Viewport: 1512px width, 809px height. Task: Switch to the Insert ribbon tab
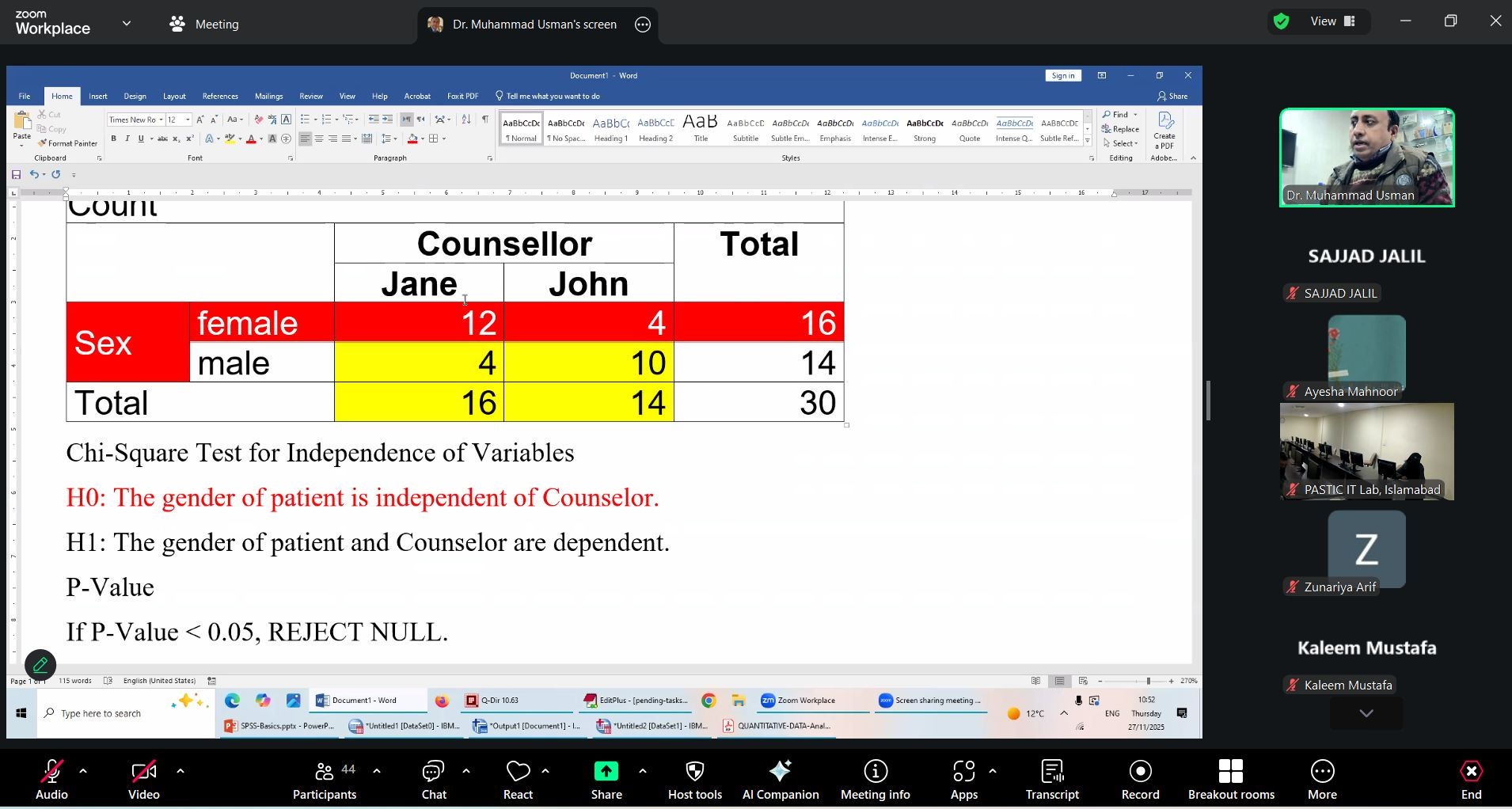[x=98, y=96]
